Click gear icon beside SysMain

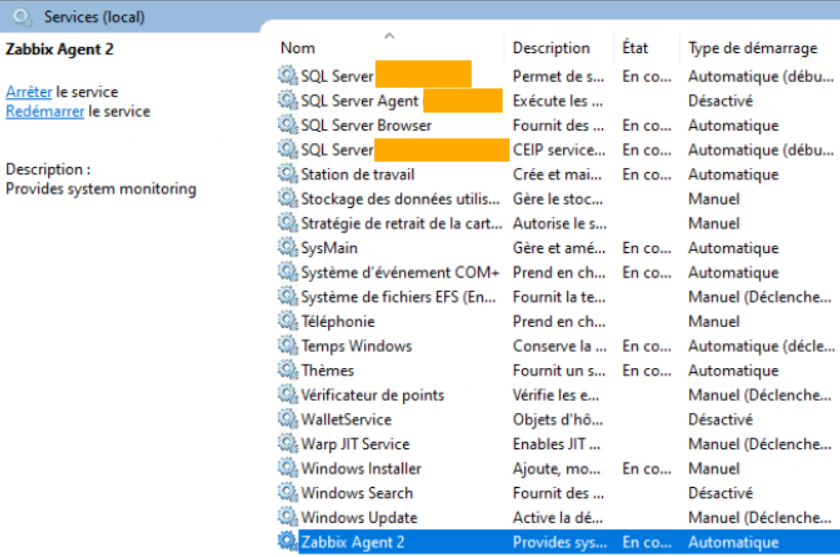click(288, 247)
